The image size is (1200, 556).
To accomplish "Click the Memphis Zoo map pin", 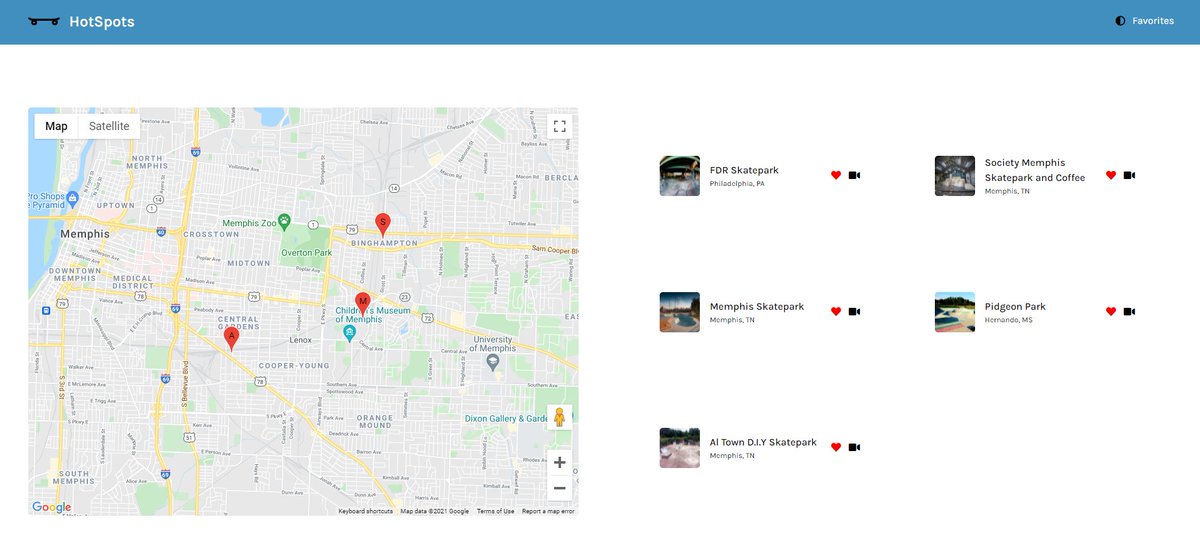I will click(285, 221).
